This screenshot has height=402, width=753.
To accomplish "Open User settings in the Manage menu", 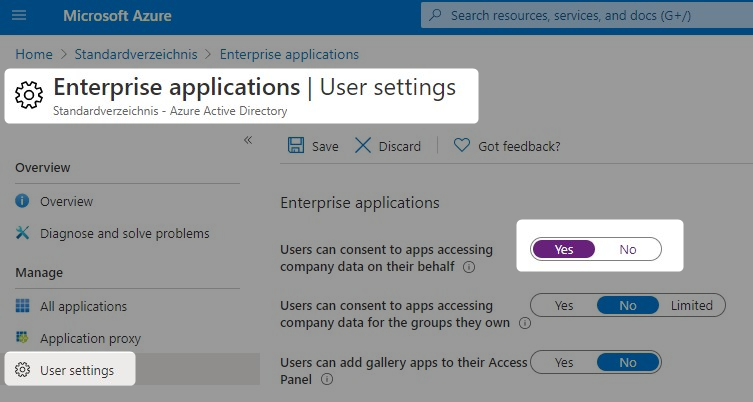I will [x=76, y=370].
